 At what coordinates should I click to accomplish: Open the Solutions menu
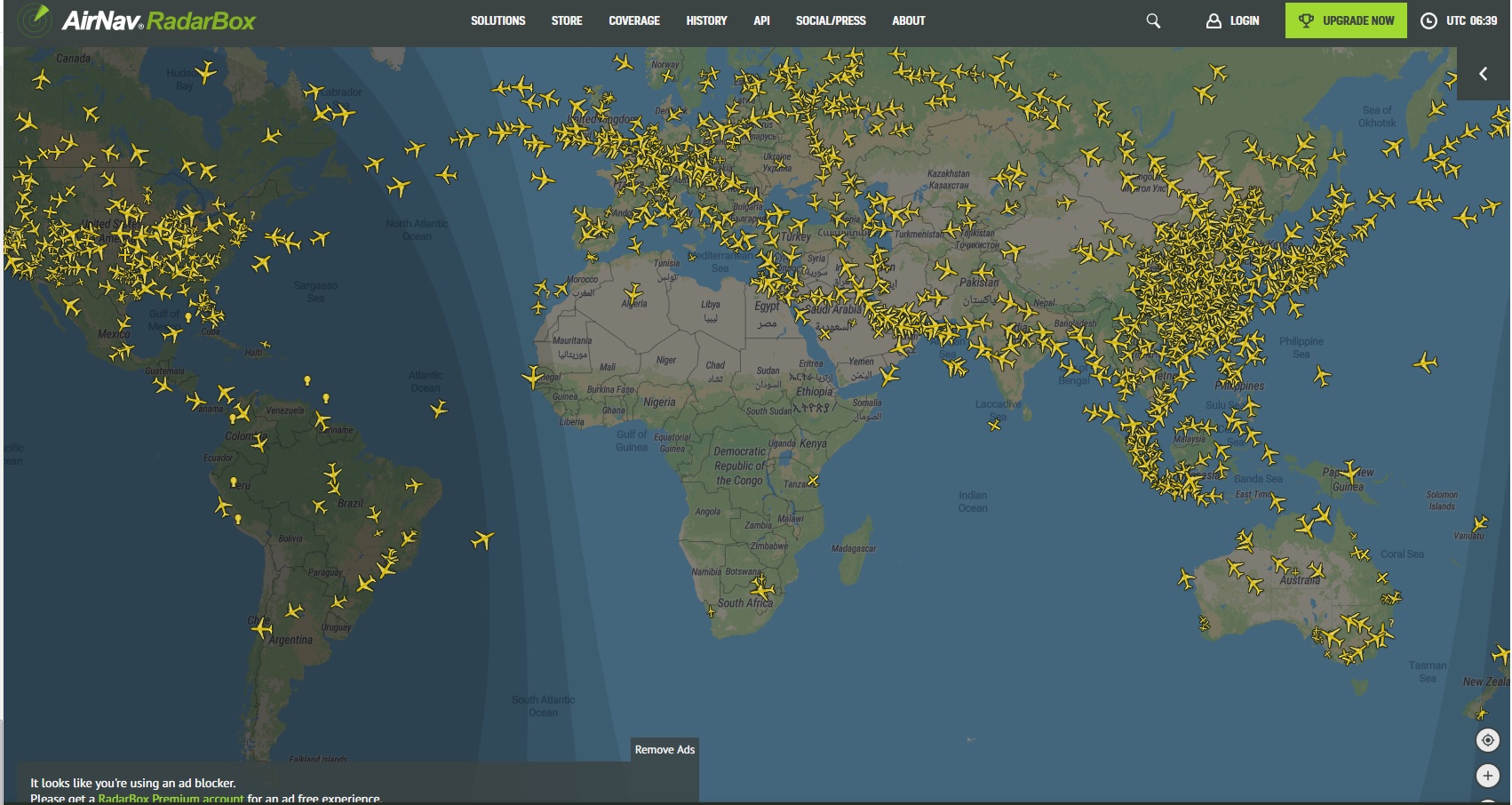click(497, 20)
